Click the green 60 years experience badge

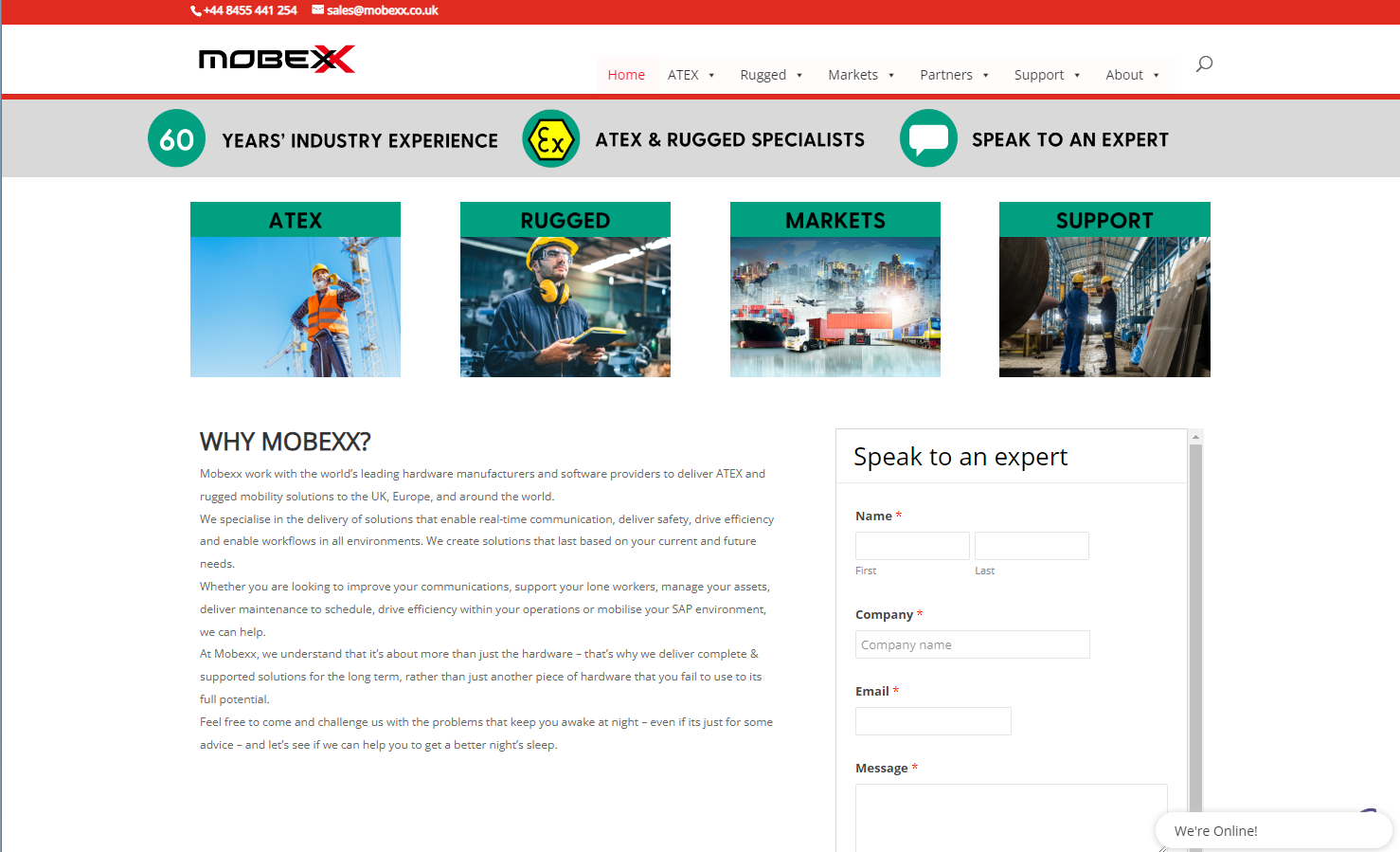click(176, 137)
